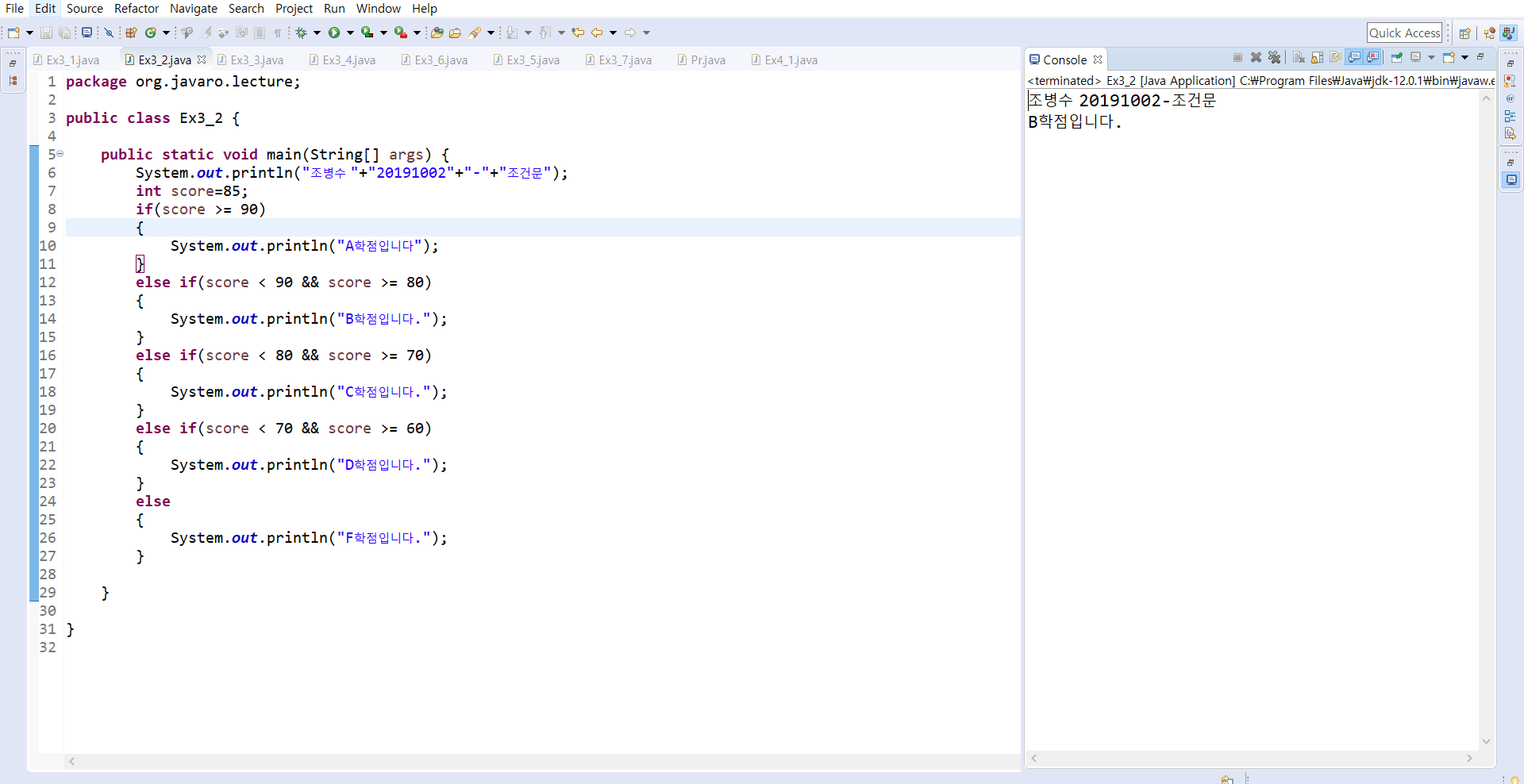The height and width of the screenshot is (784, 1524).
Task: Open the Outline view icon in sidebar
Action: tap(1511, 116)
